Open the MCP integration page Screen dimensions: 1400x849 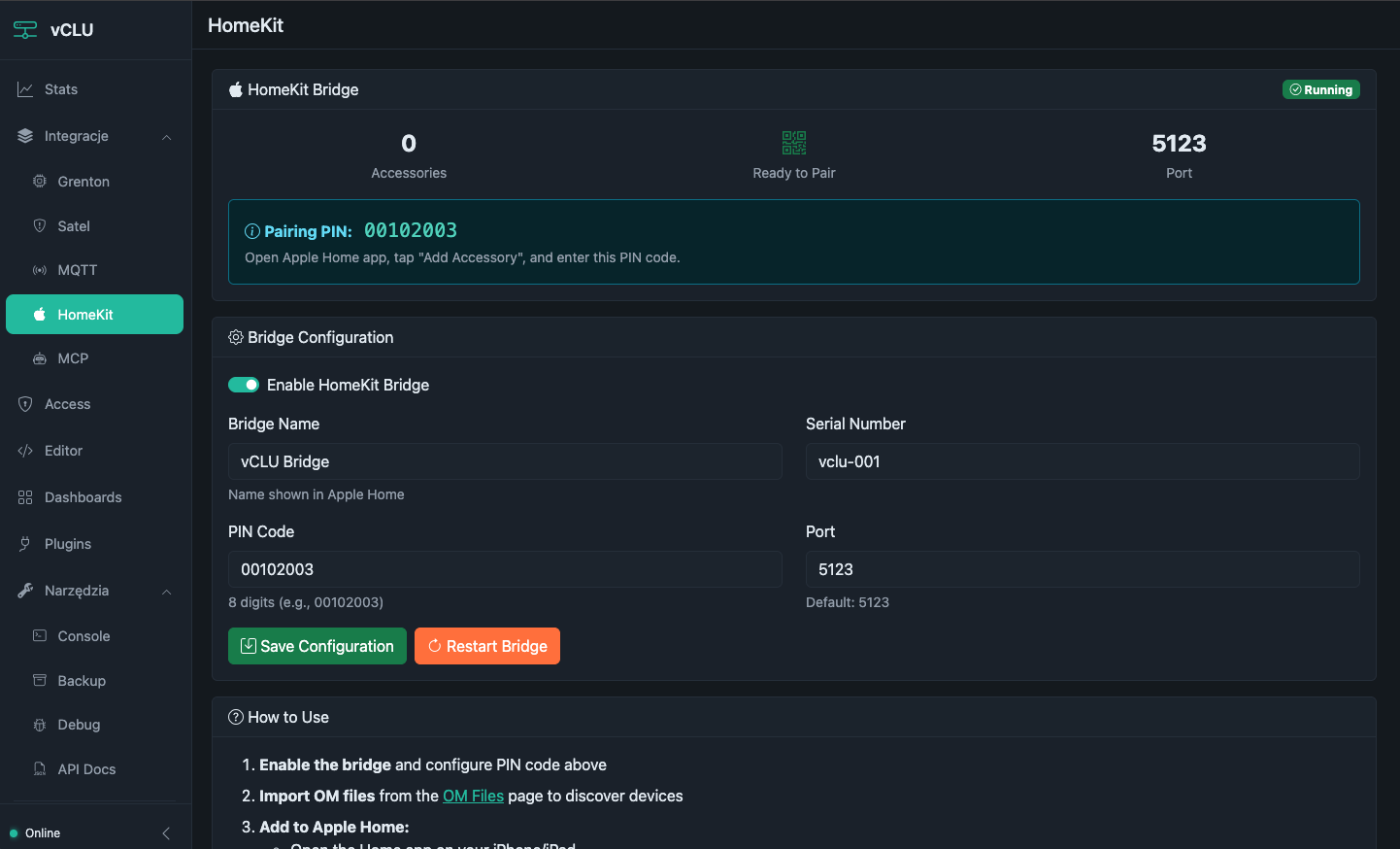click(x=95, y=358)
